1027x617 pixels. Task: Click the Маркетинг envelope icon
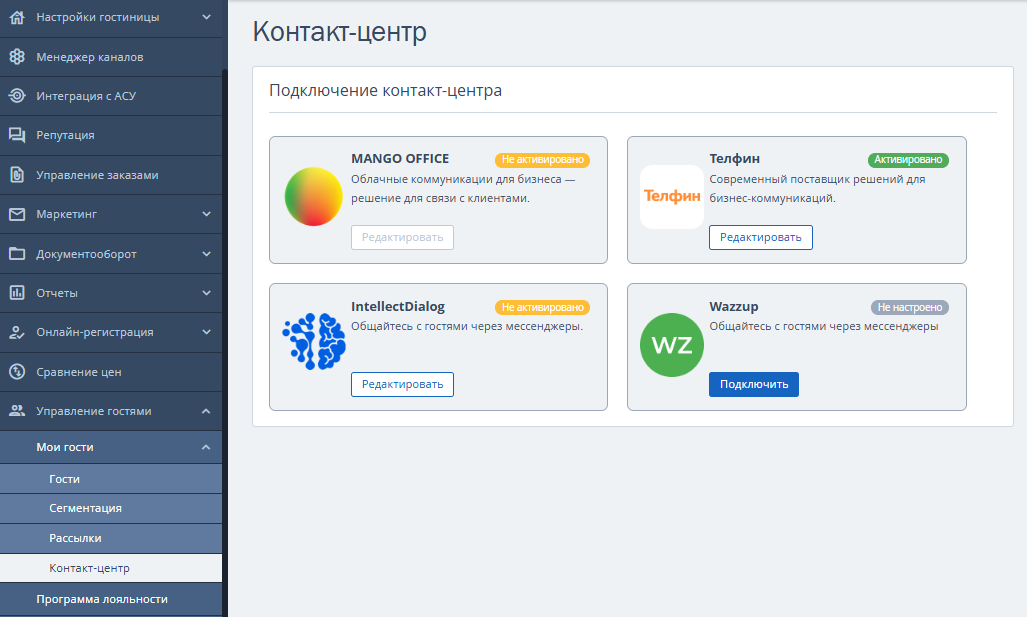click(17, 214)
